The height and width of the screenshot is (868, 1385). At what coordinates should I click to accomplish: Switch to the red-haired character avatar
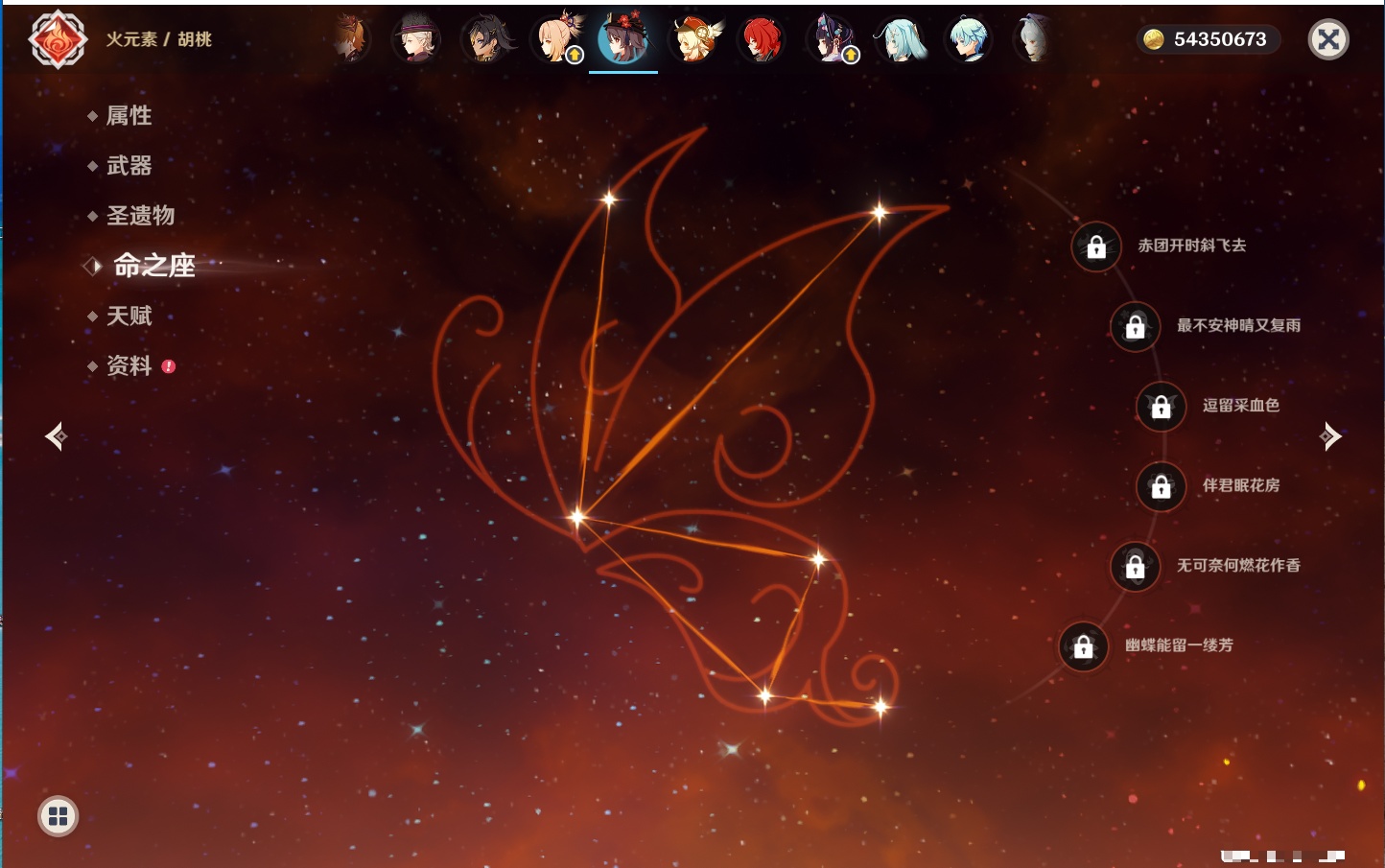click(762, 39)
